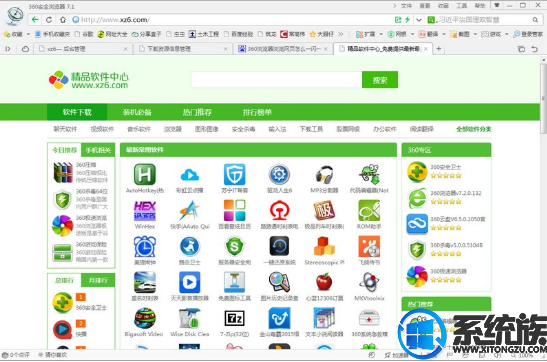The height and width of the screenshot is (362, 547).
Task: Open the Bigasoft Video icon
Action: tap(145, 318)
